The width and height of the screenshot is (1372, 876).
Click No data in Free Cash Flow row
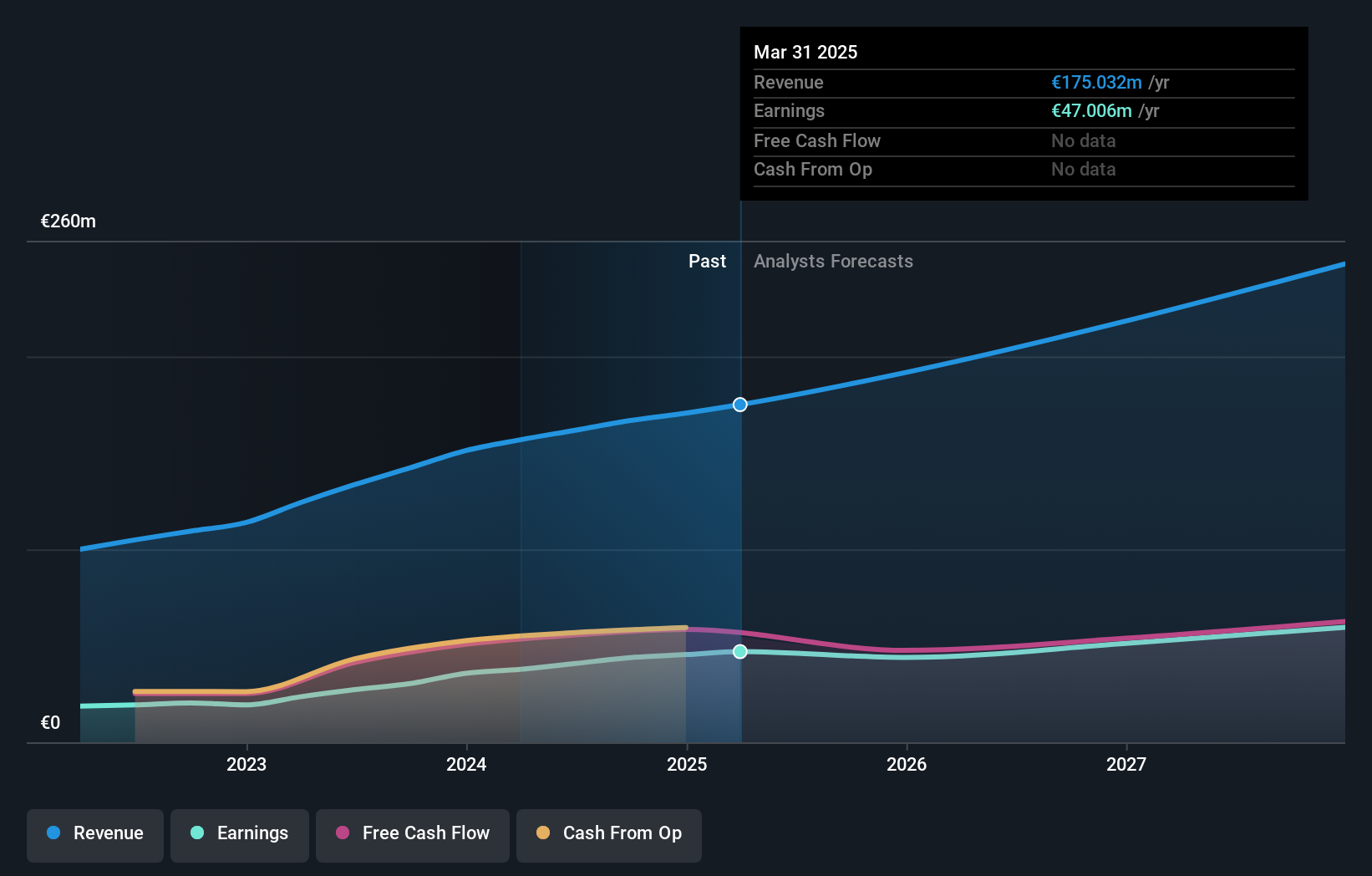(1084, 140)
